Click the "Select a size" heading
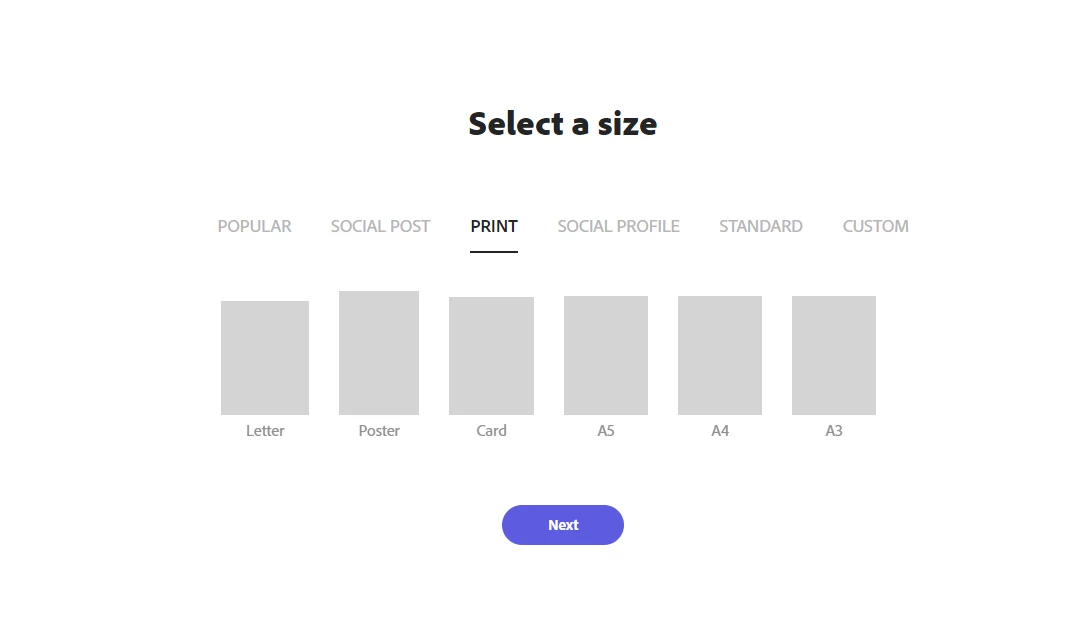The height and width of the screenshot is (620, 1081). click(x=562, y=124)
